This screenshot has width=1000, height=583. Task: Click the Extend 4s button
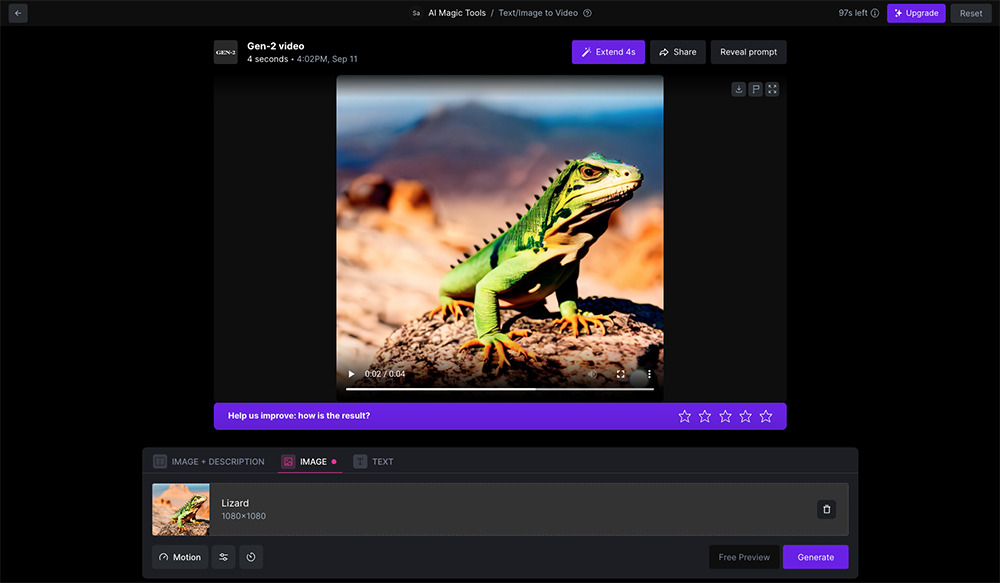click(x=608, y=52)
